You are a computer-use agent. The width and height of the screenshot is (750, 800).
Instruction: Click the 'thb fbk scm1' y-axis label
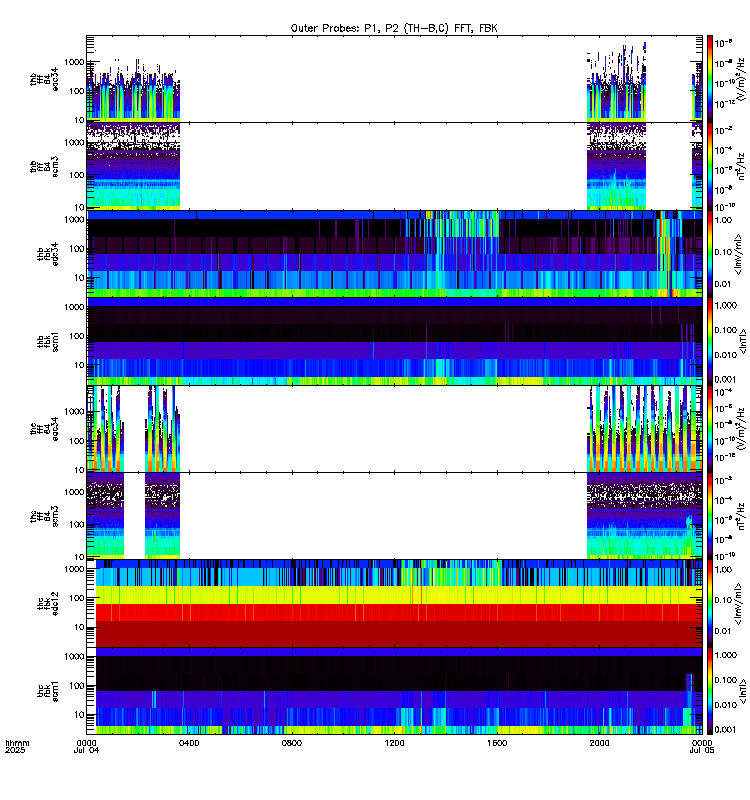click(48, 341)
